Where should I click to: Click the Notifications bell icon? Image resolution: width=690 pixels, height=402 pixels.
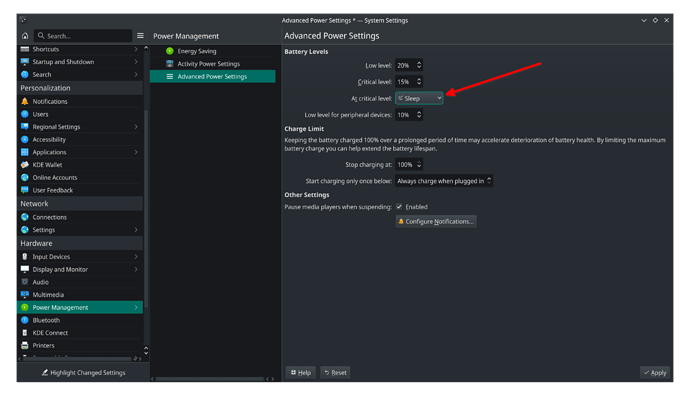[25, 102]
